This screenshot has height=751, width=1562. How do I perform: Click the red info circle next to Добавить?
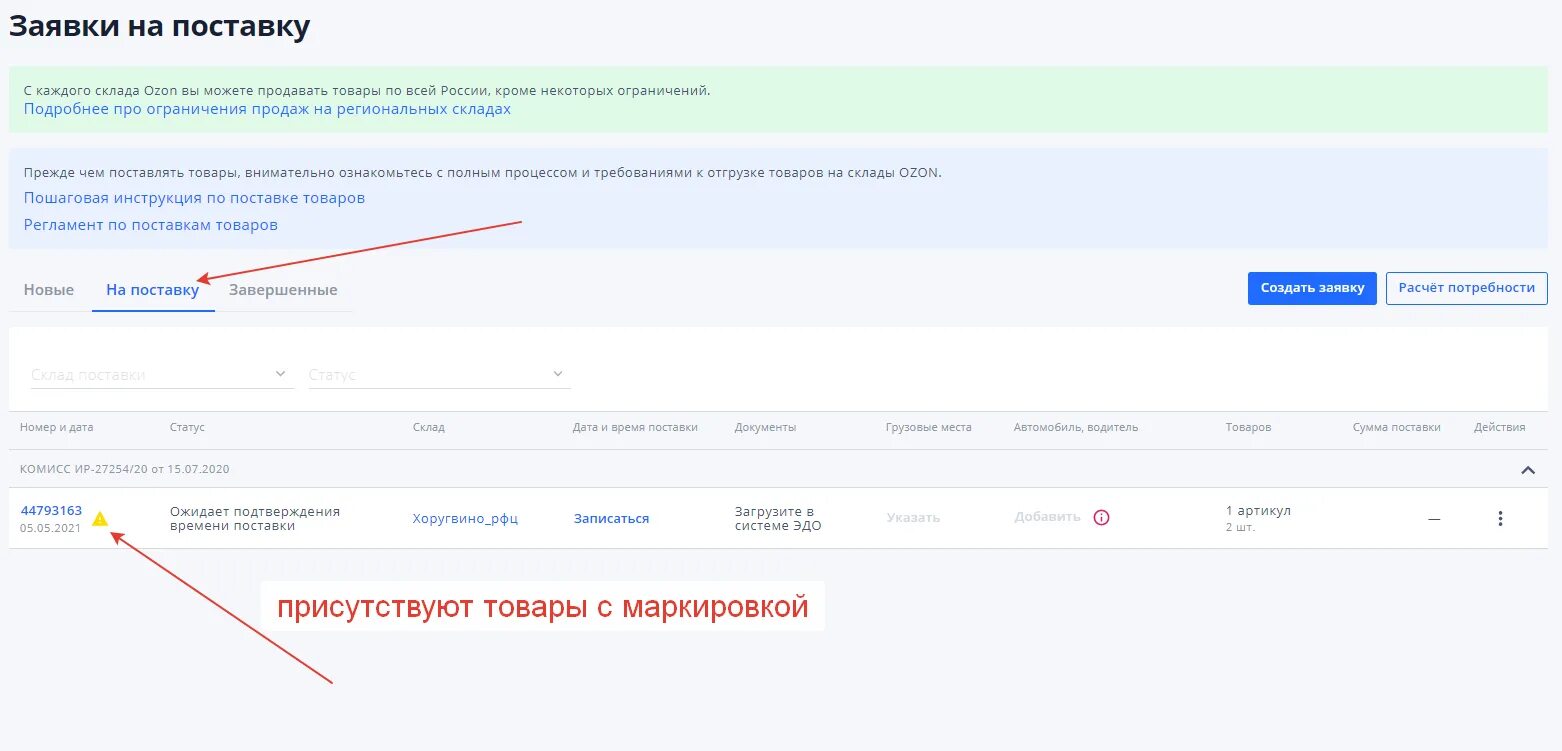pyautogui.click(x=1101, y=517)
